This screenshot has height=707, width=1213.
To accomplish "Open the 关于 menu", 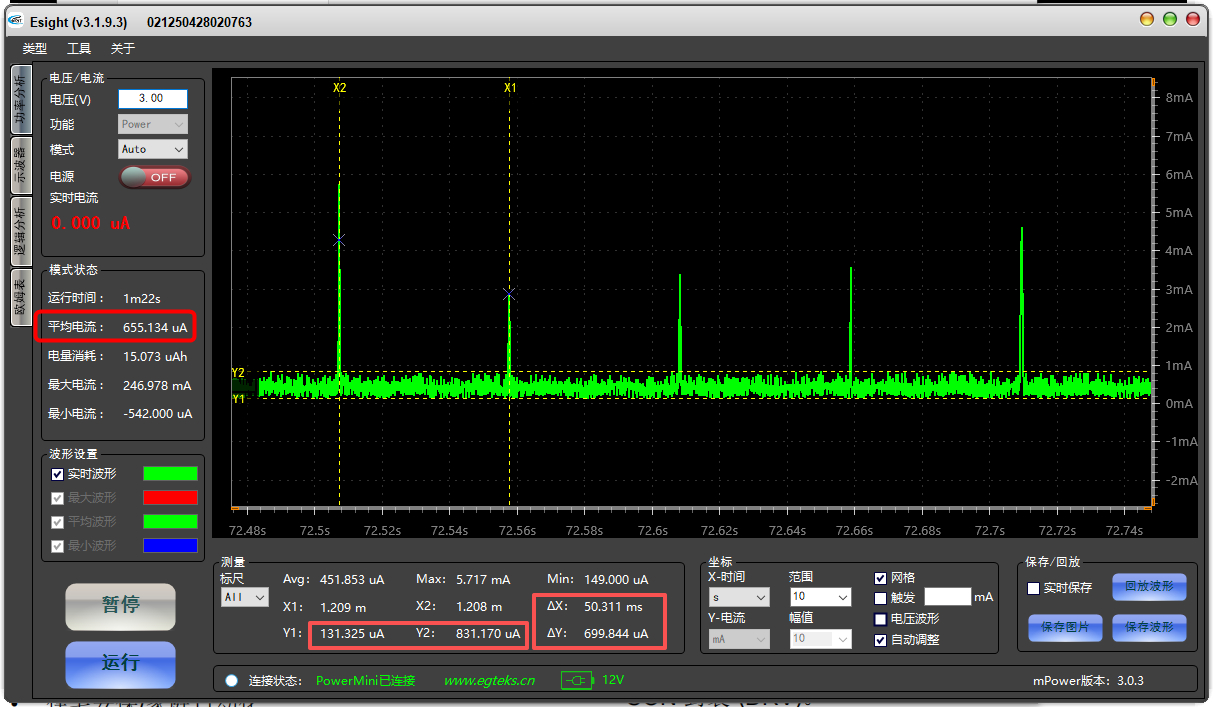I will tap(122, 48).
